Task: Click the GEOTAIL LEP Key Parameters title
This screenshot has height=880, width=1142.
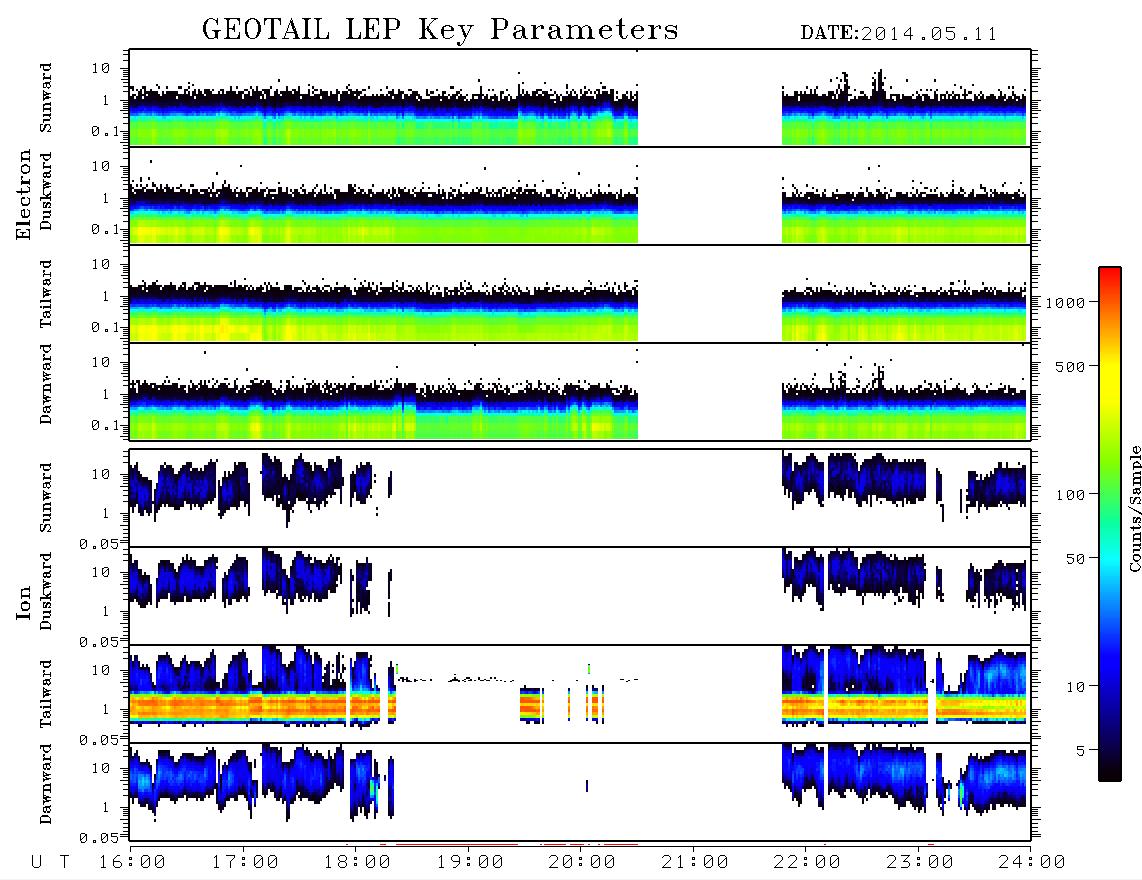Action: [x=440, y=30]
